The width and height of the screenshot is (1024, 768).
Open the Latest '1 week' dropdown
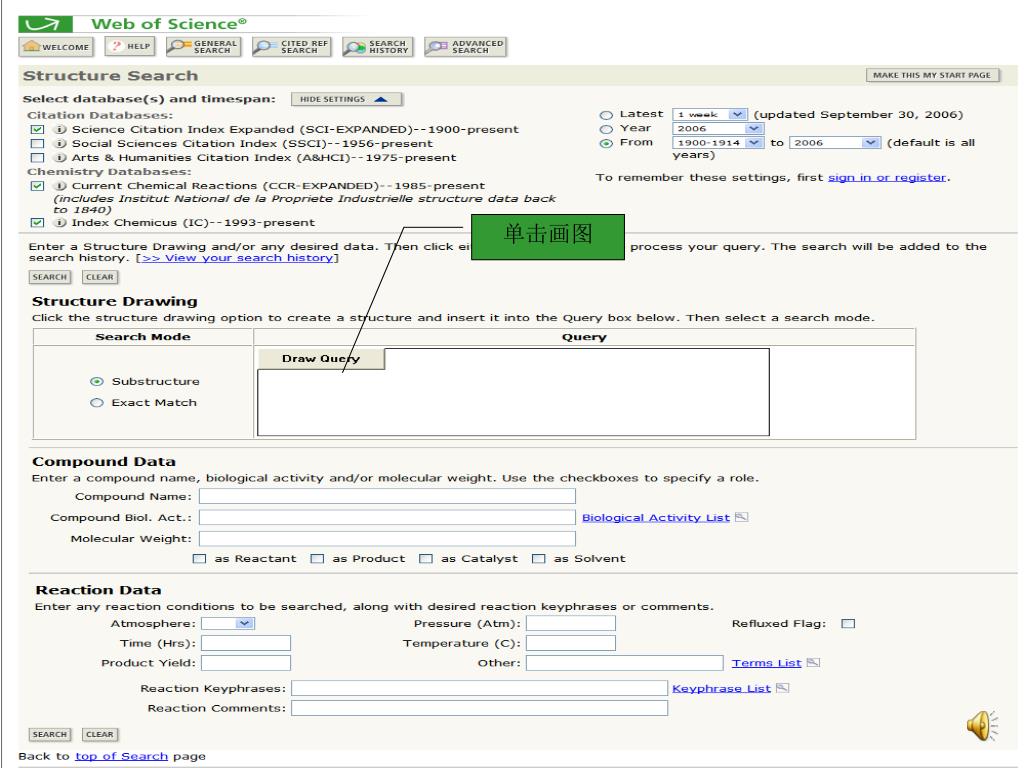710,114
